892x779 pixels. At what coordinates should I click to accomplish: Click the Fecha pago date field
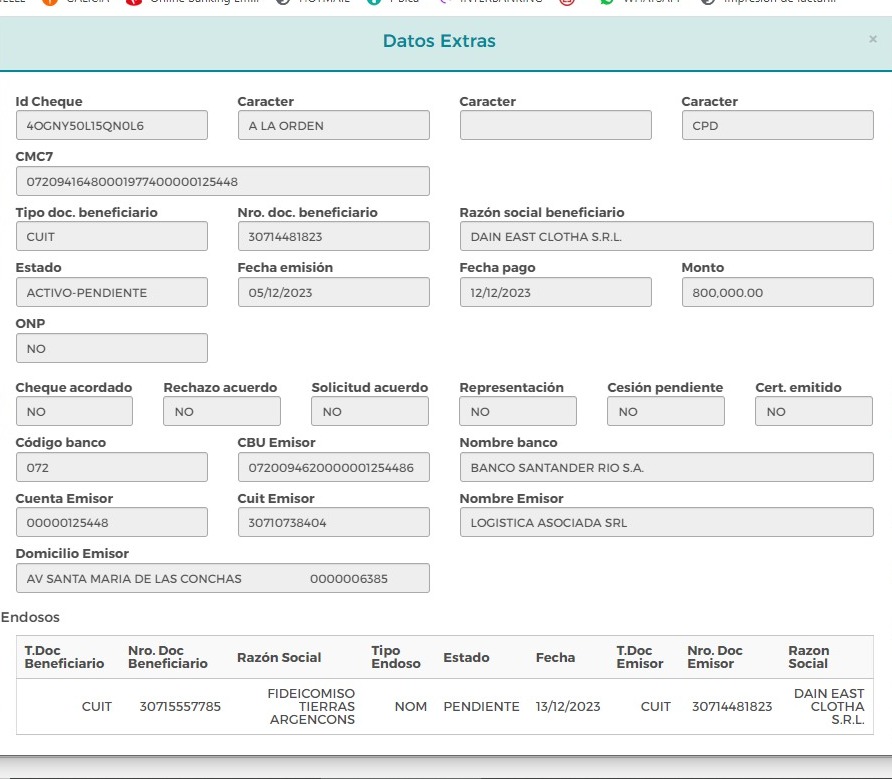(555, 292)
